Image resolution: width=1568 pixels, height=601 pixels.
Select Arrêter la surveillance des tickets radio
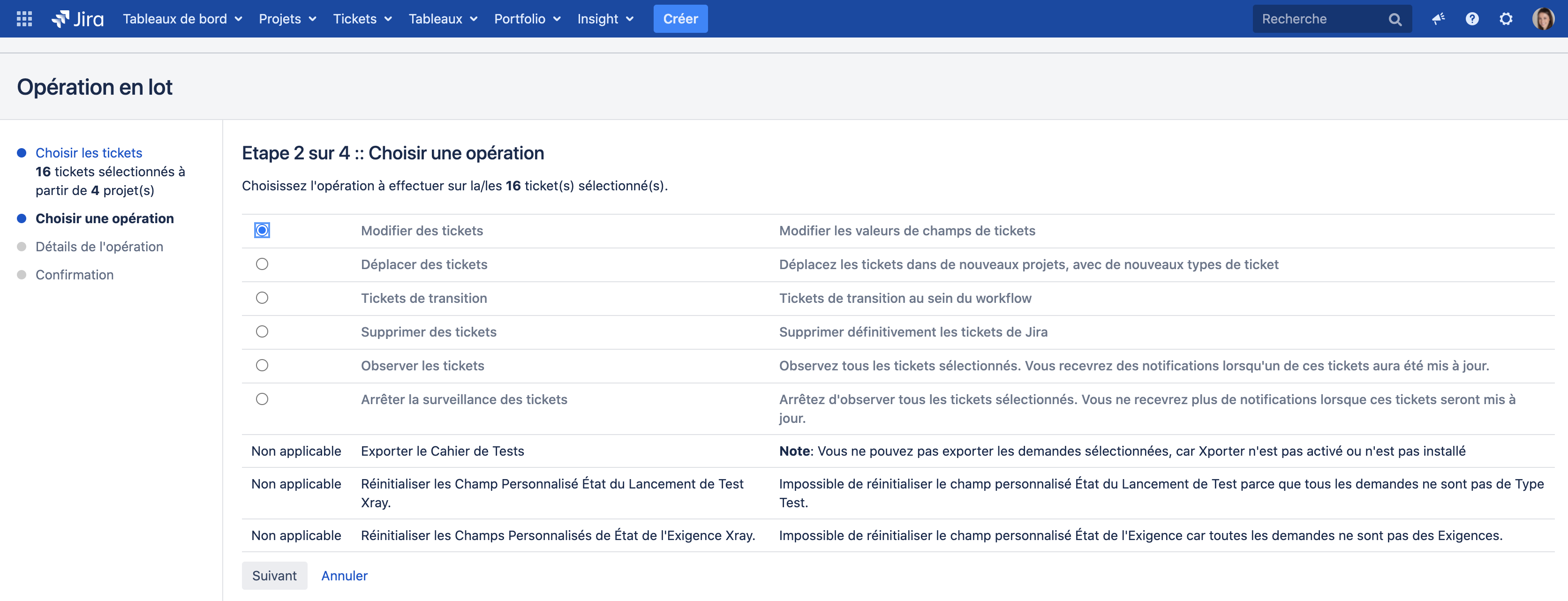pyautogui.click(x=262, y=399)
